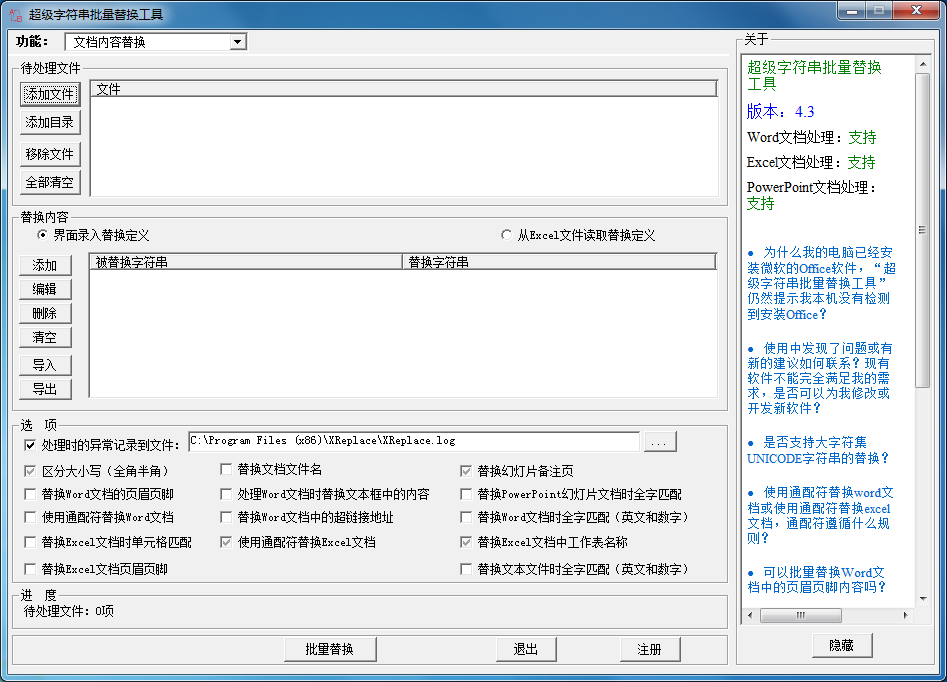The image size is (947, 682).
Task: Click the app icon in the title bar
Action: click(15, 14)
